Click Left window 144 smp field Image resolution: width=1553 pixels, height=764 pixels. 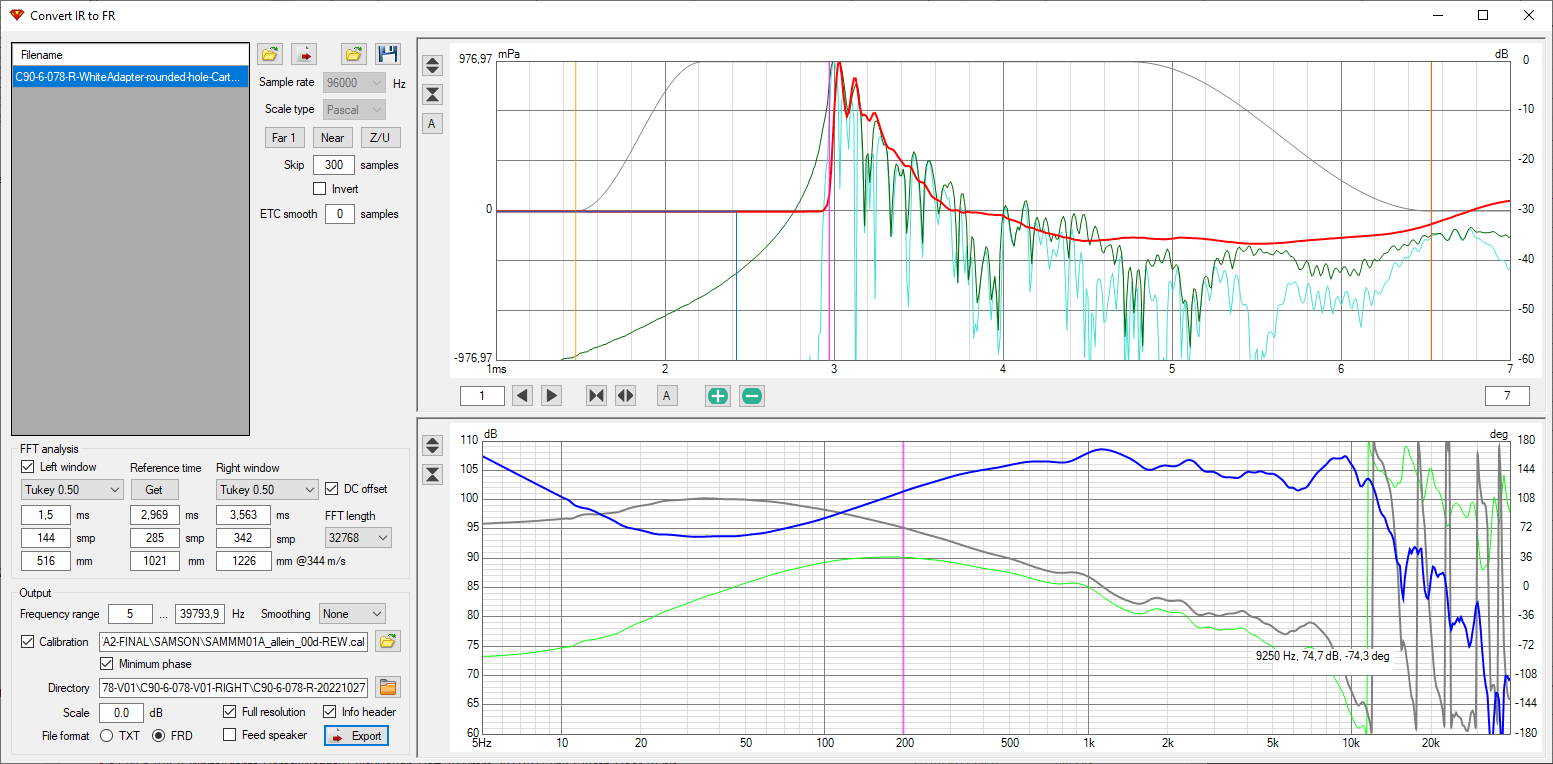(x=47, y=538)
